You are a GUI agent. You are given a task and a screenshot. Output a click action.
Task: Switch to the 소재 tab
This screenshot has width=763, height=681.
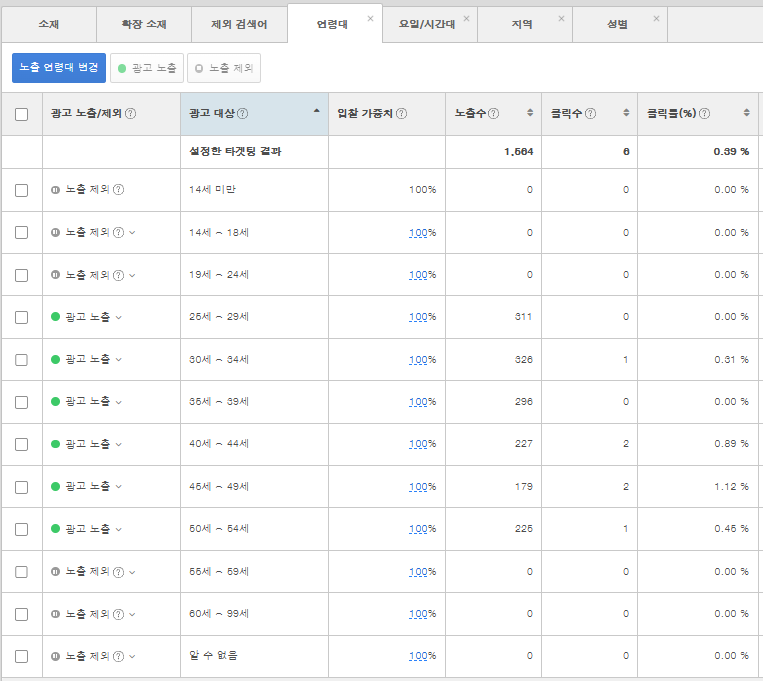pos(49,24)
